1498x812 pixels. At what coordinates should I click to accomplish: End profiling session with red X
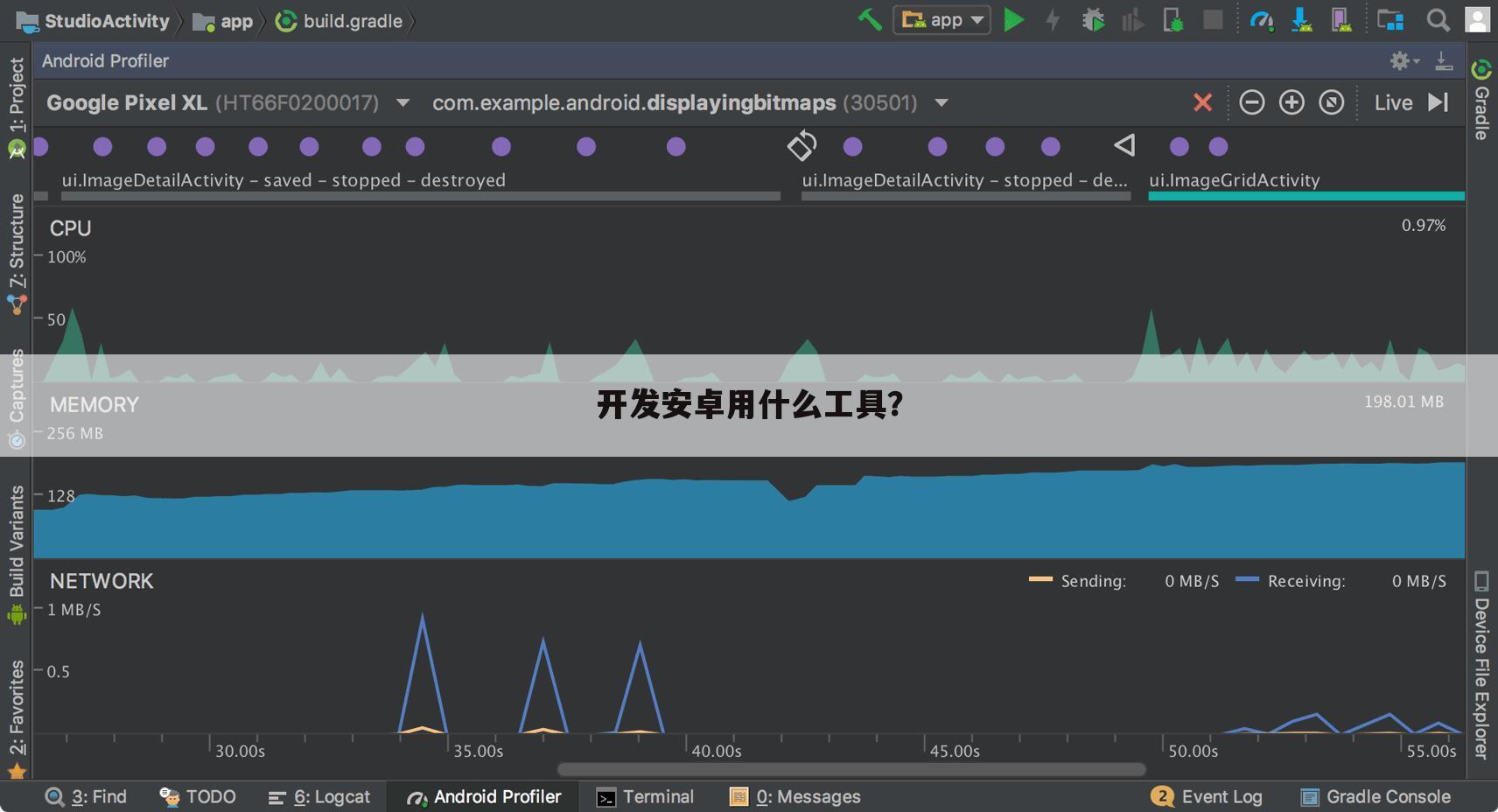click(x=1203, y=102)
